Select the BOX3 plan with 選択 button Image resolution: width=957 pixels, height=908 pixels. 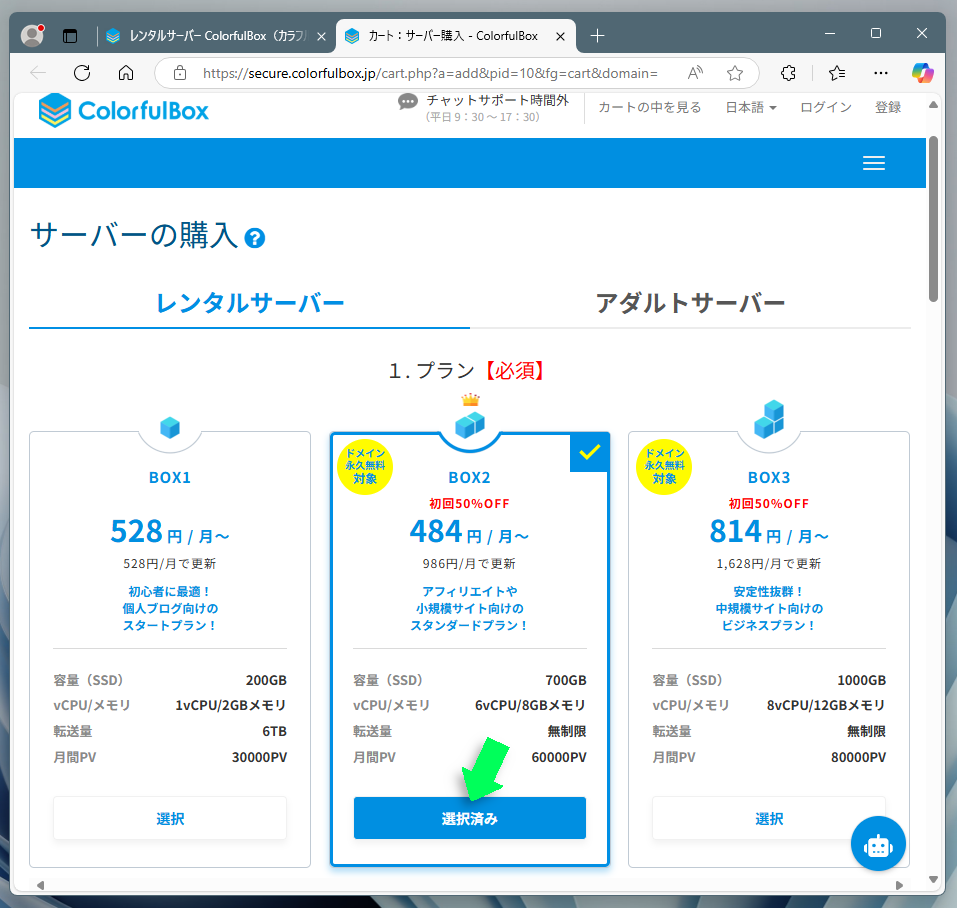click(769, 818)
